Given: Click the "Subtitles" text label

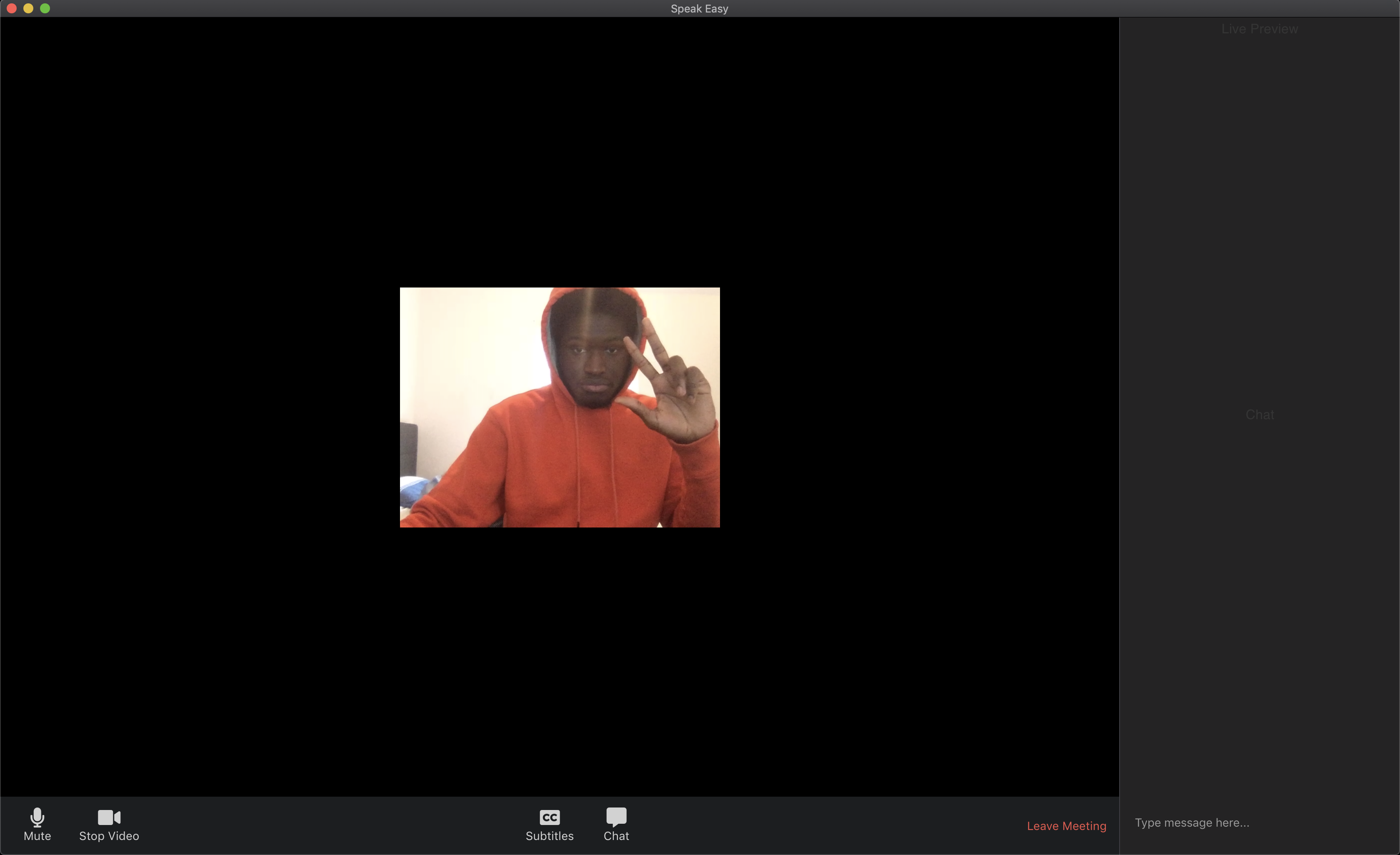Looking at the screenshot, I should [550, 836].
